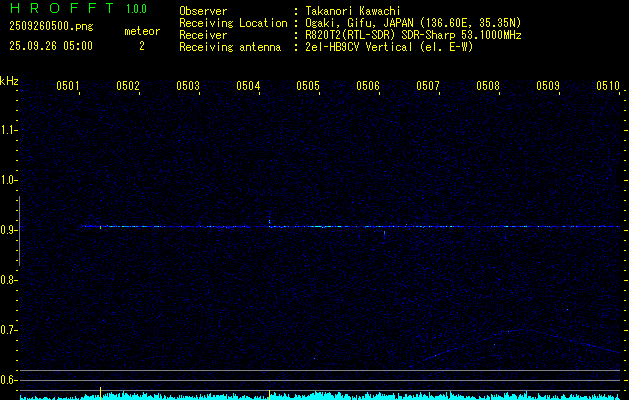Image resolution: width=629 pixels, height=400 pixels.
Task: Click the 0.8 kHz frequency label
Action: click(x=8, y=280)
